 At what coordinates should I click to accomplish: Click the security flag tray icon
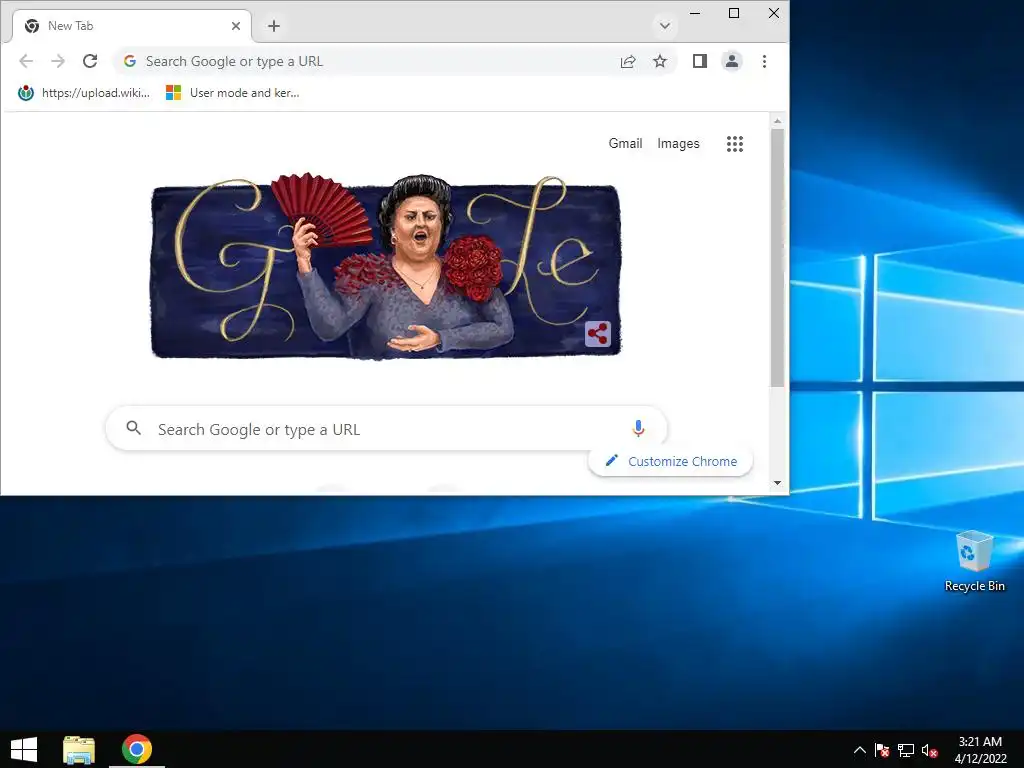coord(882,750)
